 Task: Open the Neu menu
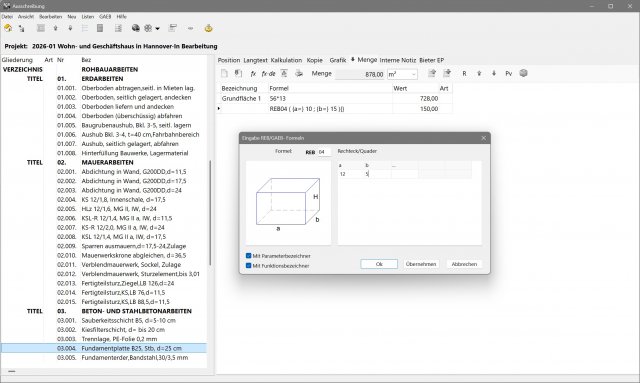72,17
